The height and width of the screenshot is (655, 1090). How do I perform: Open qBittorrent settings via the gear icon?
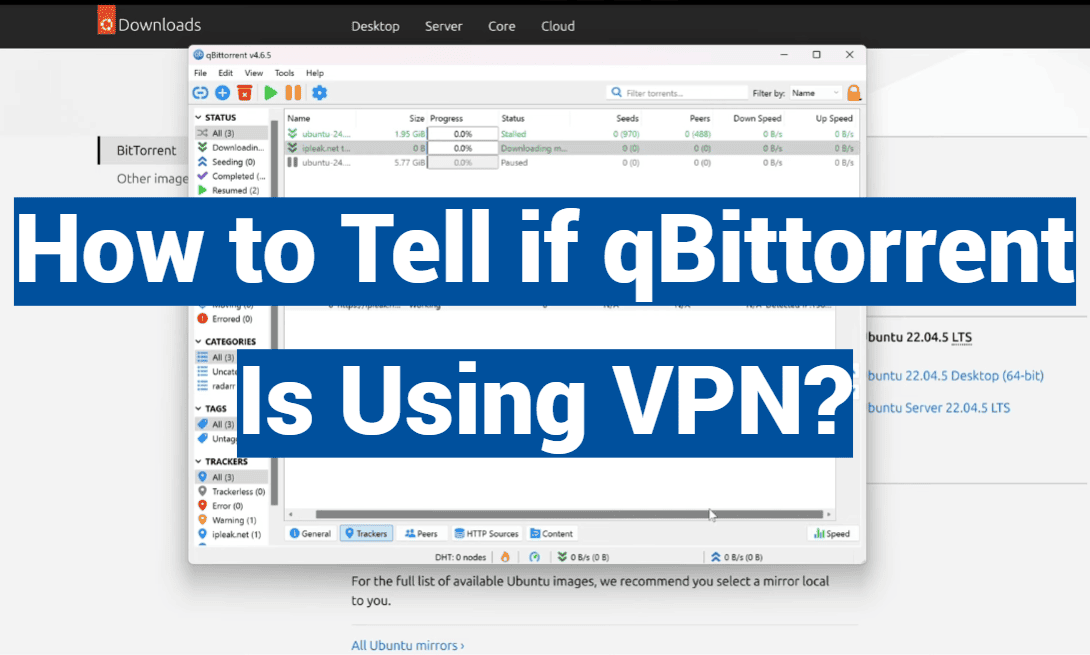[319, 92]
